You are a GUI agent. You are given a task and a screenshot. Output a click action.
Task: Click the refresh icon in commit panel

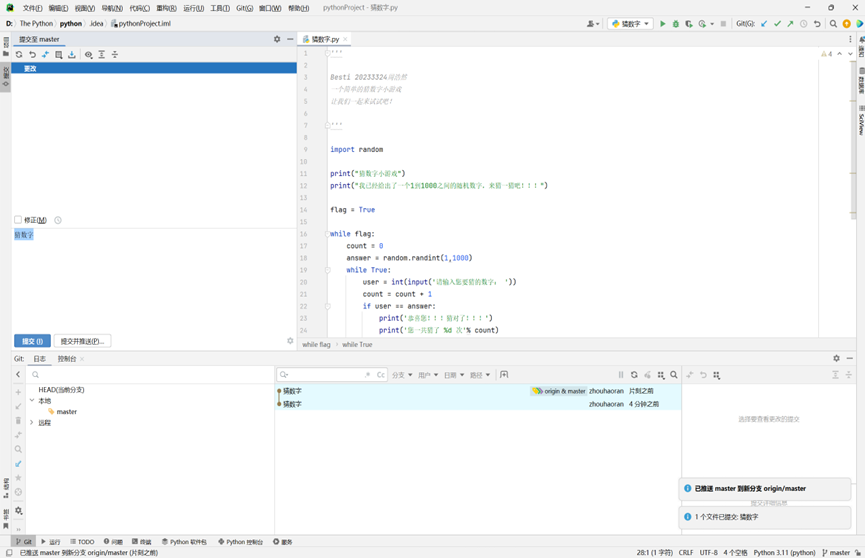[19, 55]
